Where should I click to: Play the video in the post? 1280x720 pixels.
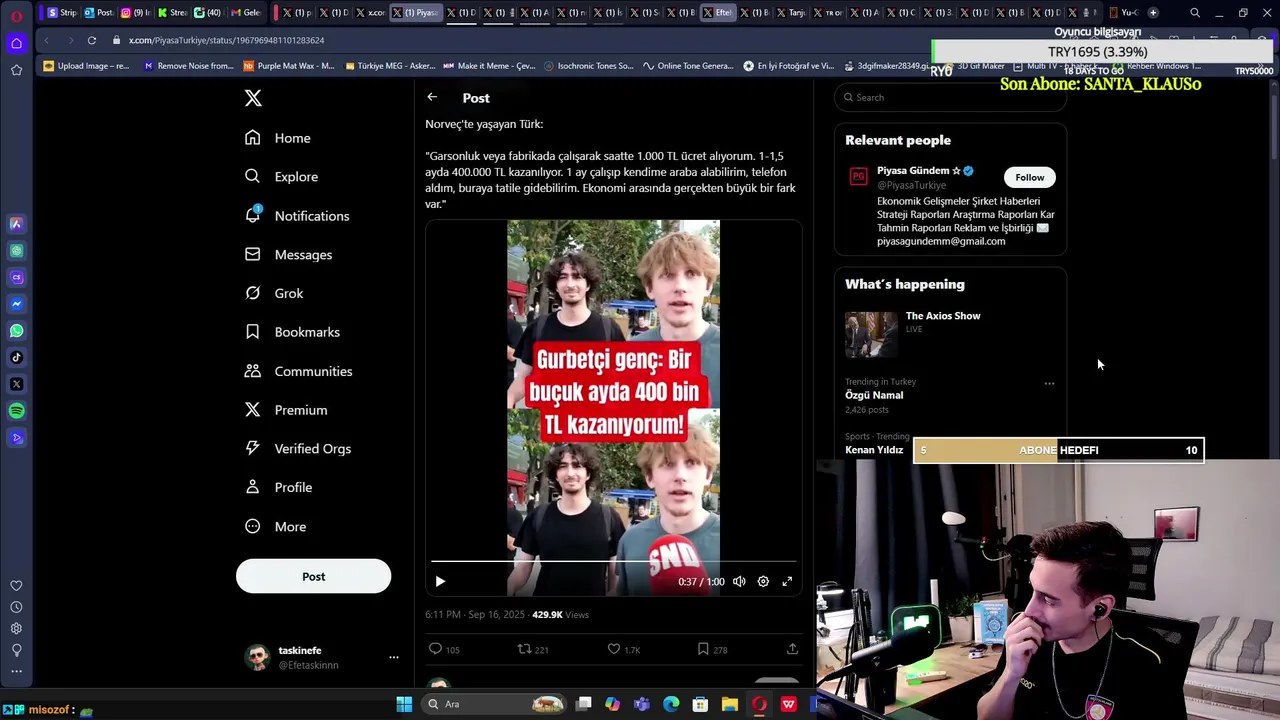(x=440, y=581)
